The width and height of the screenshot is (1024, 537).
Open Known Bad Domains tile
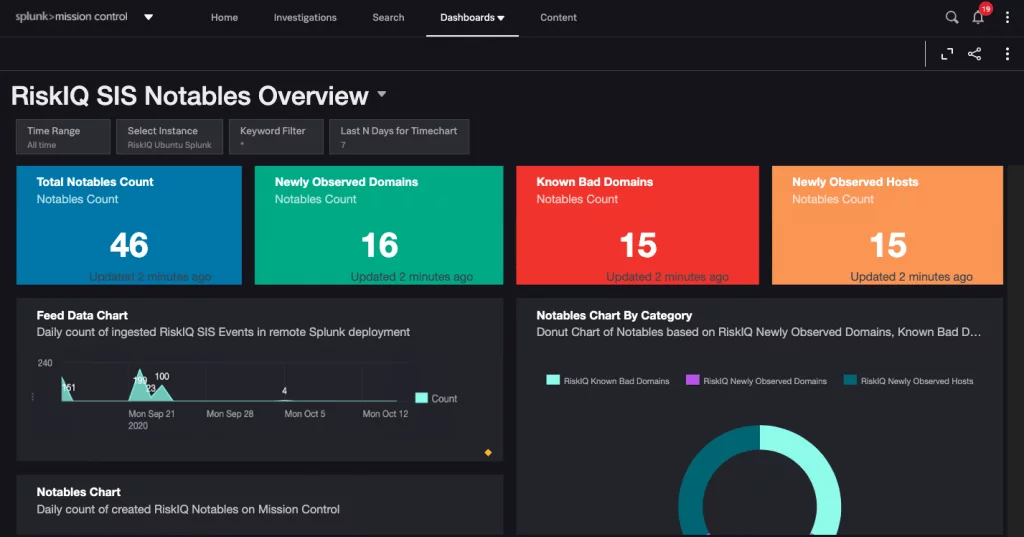coord(637,225)
